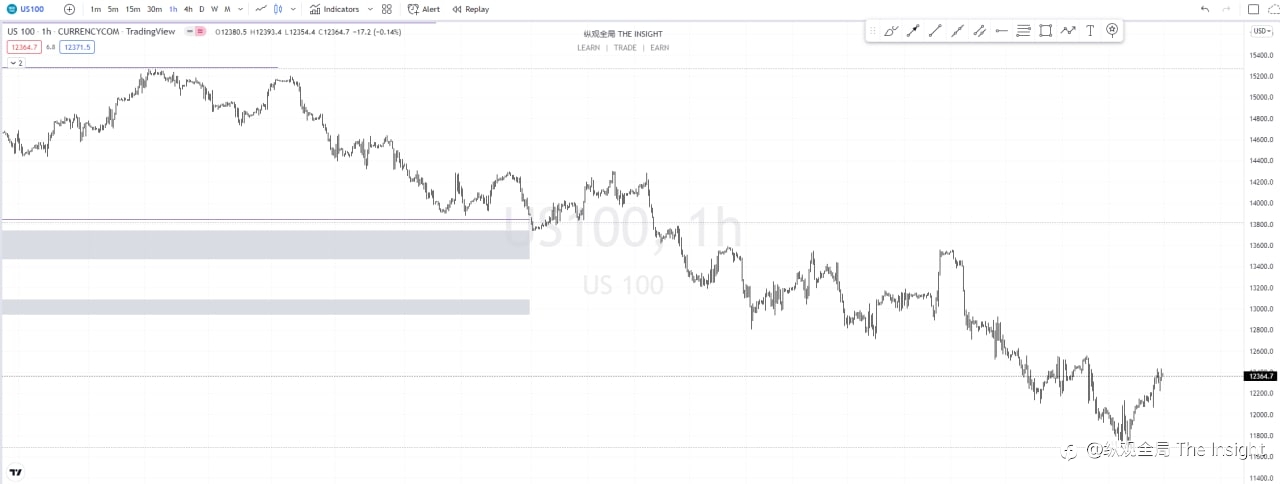1280x484 pixels.
Task: Pick the Parallel channel drawing tool
Action: (x=979, y=31)
